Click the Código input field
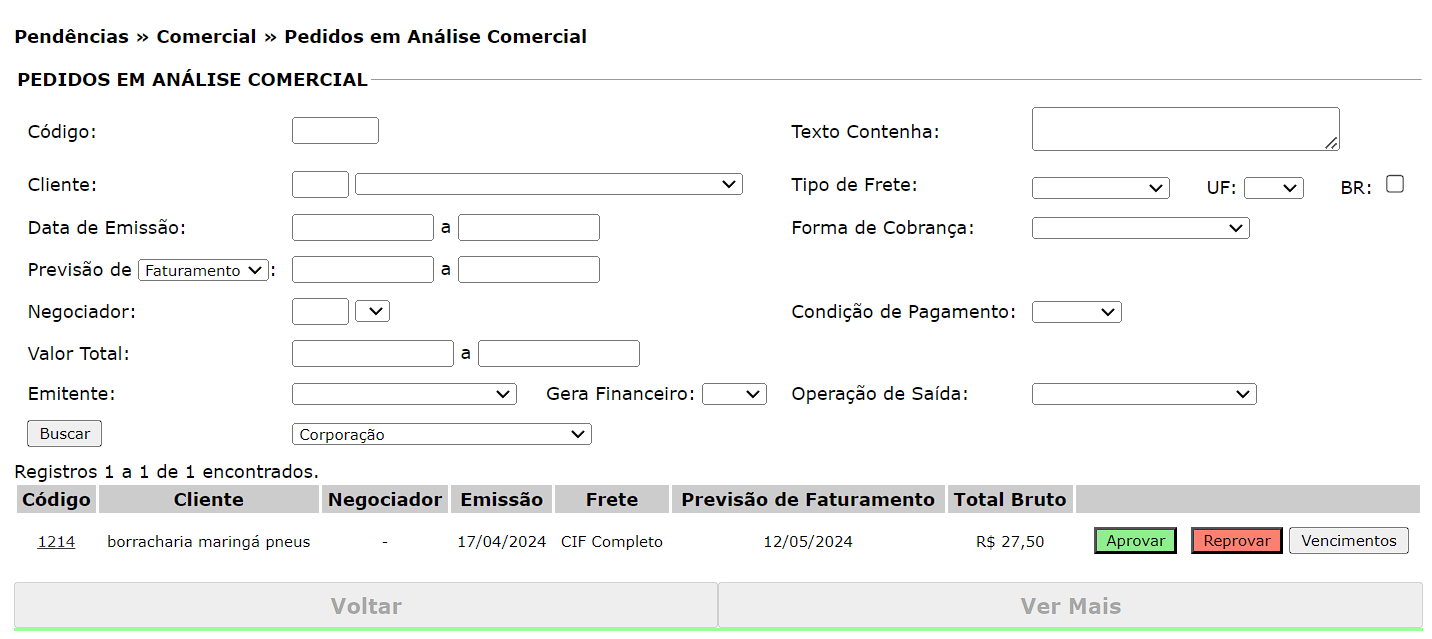The height and width of the screenshot is (639, 1432). [335, 131]
